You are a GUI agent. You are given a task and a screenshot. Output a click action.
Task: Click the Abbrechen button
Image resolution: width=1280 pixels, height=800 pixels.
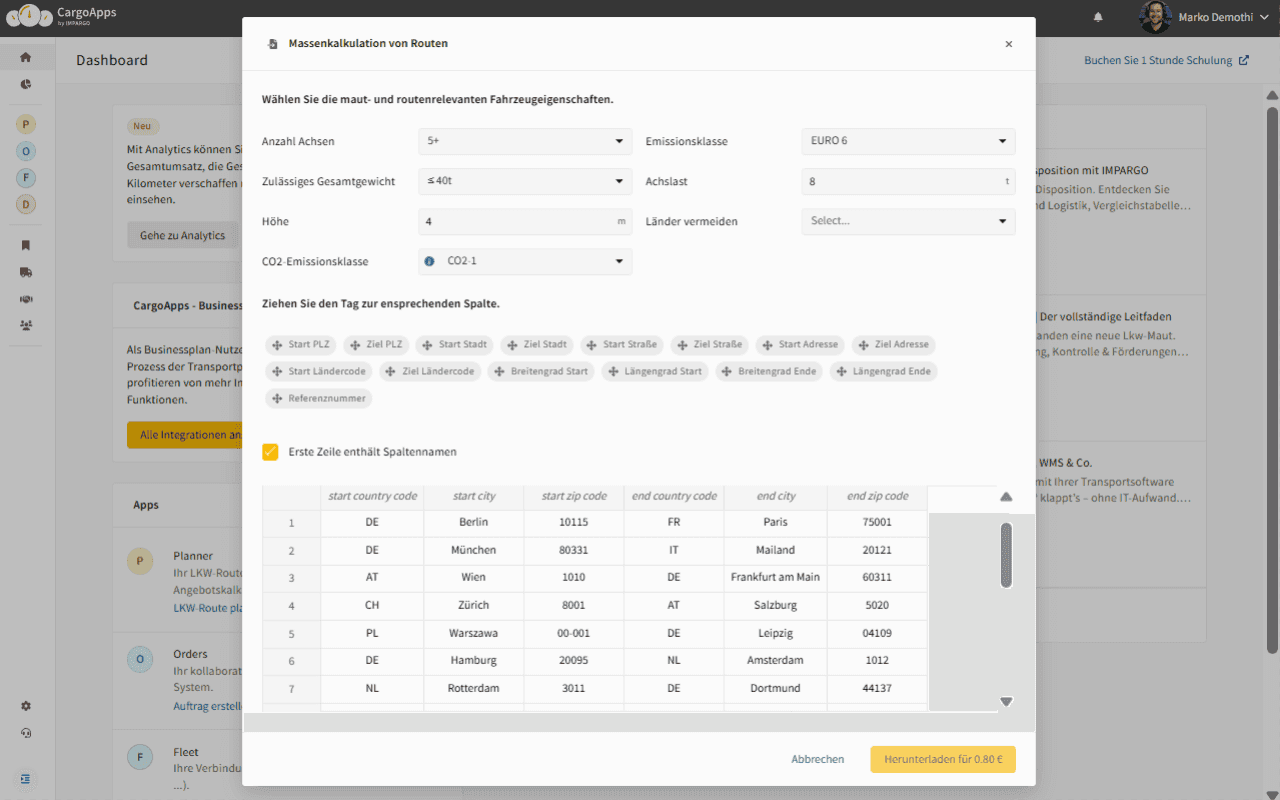click(x=817, y=760)
